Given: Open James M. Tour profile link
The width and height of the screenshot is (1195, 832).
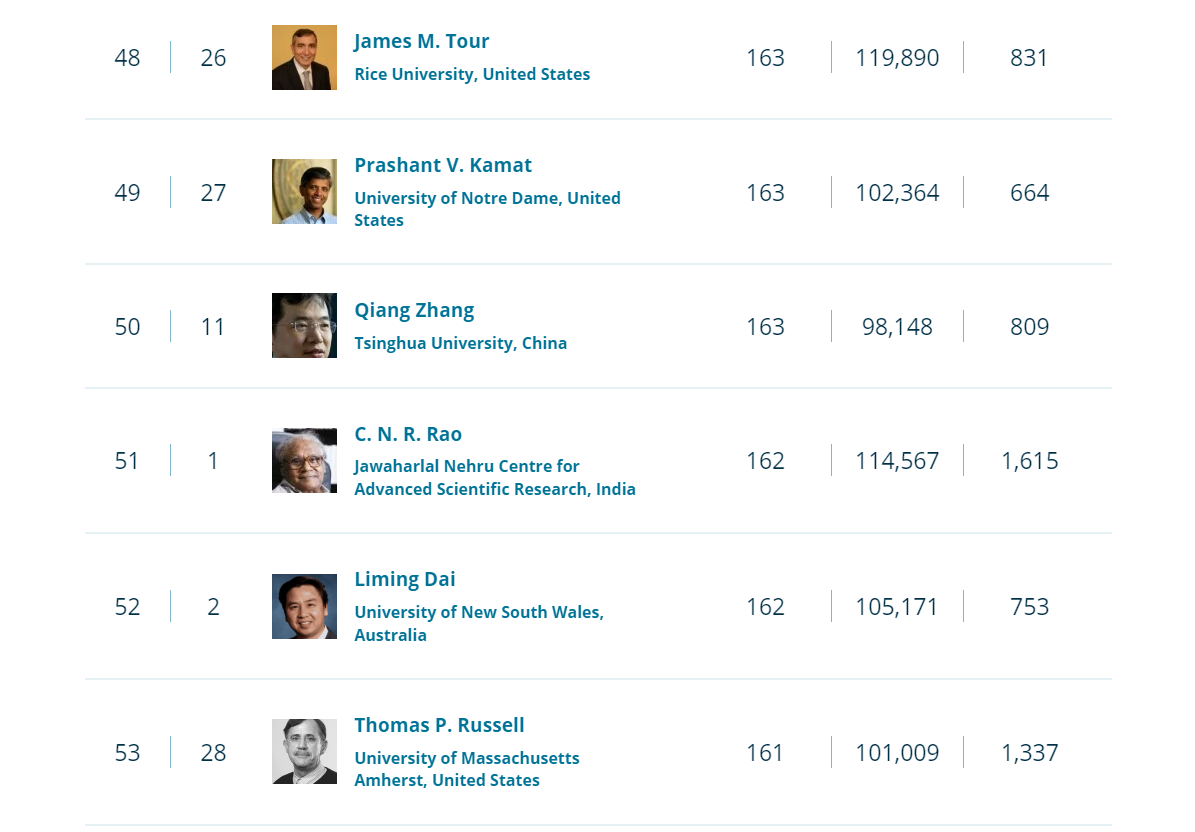Looking at the screenshot, I should point(421,41).
